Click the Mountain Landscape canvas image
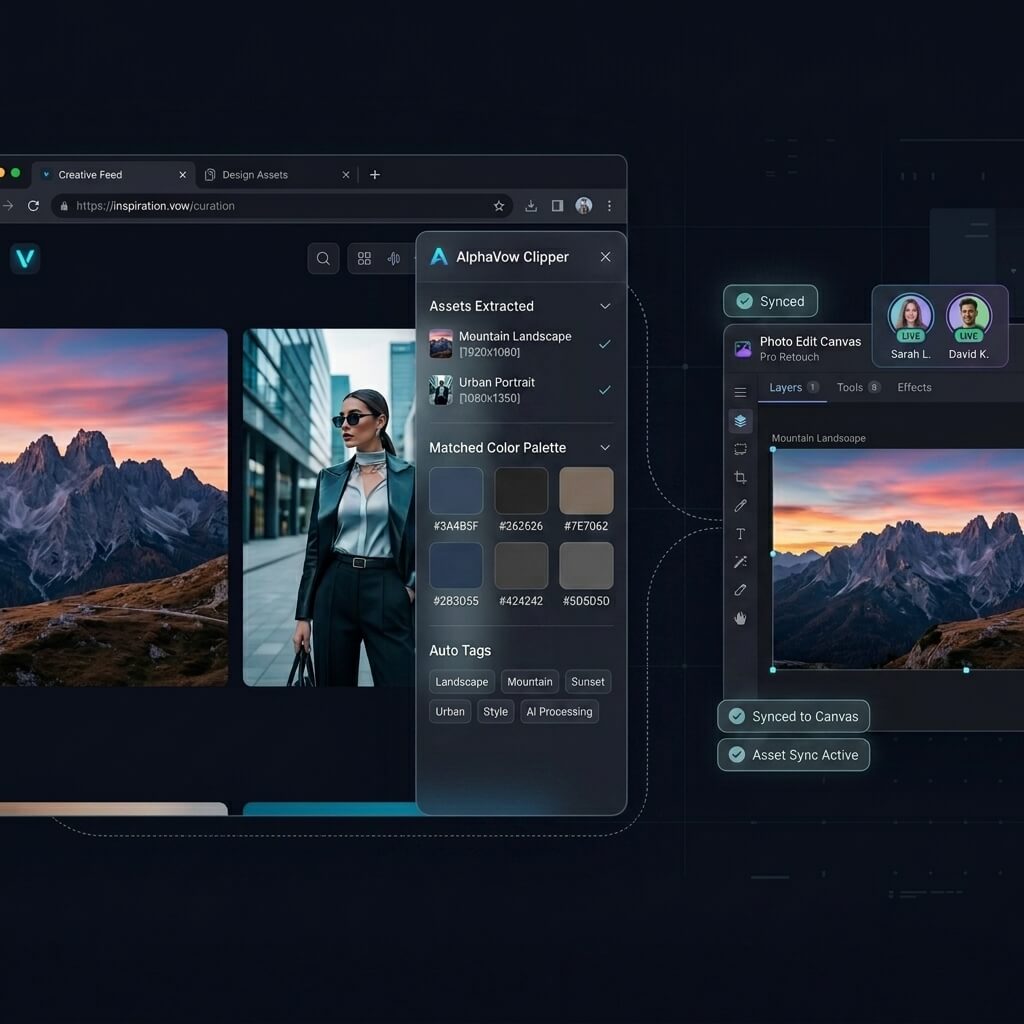Image resolution: width=1024 pixels, height=1024 pixels. pyautogui.click(x=899, y=559)
